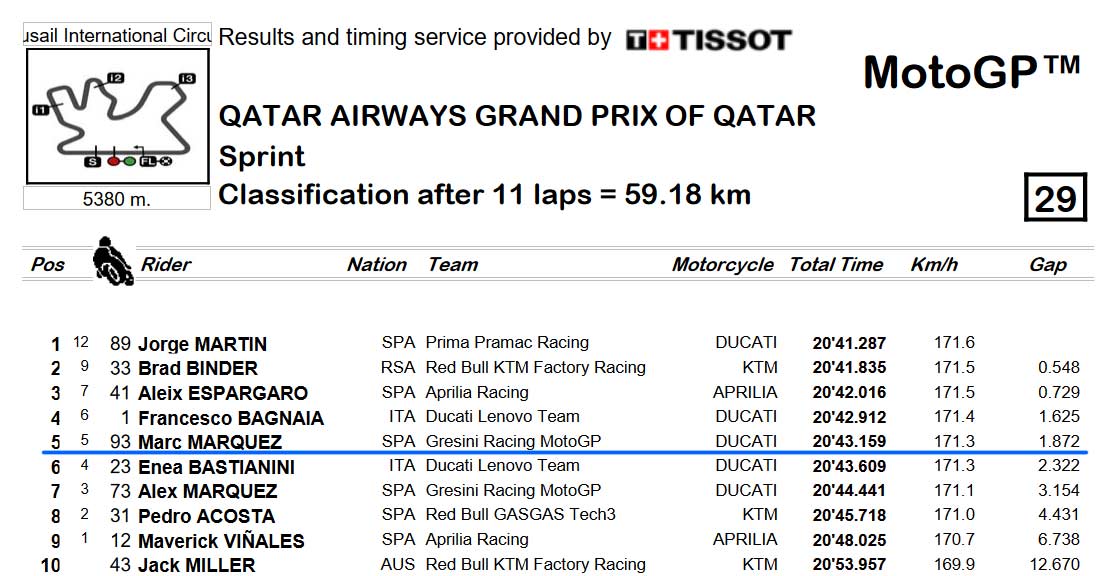Click Pedro ACOSTA's rider name

pyautogui.click(x=206, y=516)
